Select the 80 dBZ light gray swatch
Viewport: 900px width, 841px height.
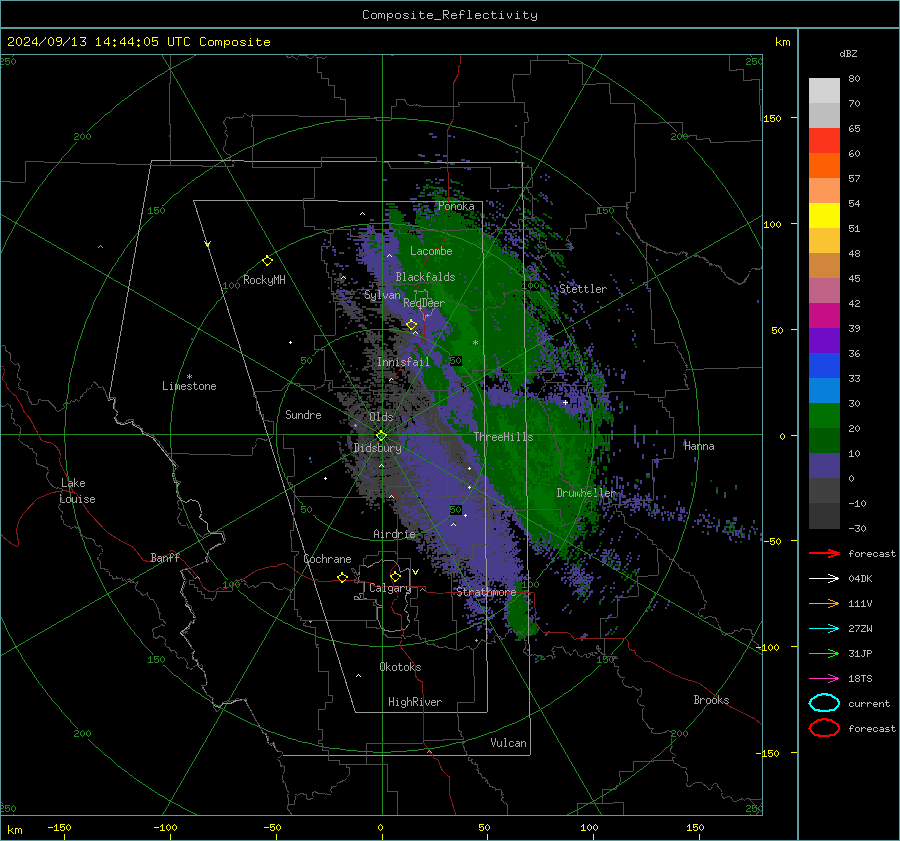pos(824,91)
